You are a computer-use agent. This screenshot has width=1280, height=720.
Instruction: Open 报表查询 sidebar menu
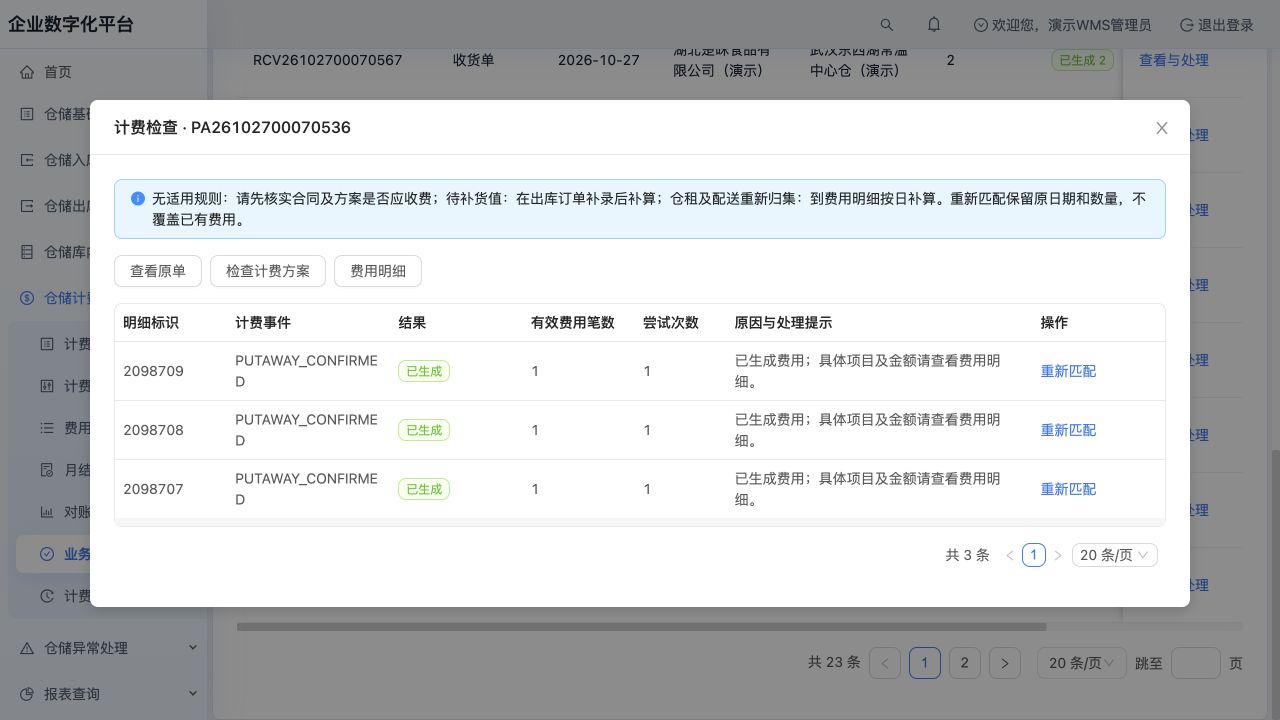[x=104, y=694]
